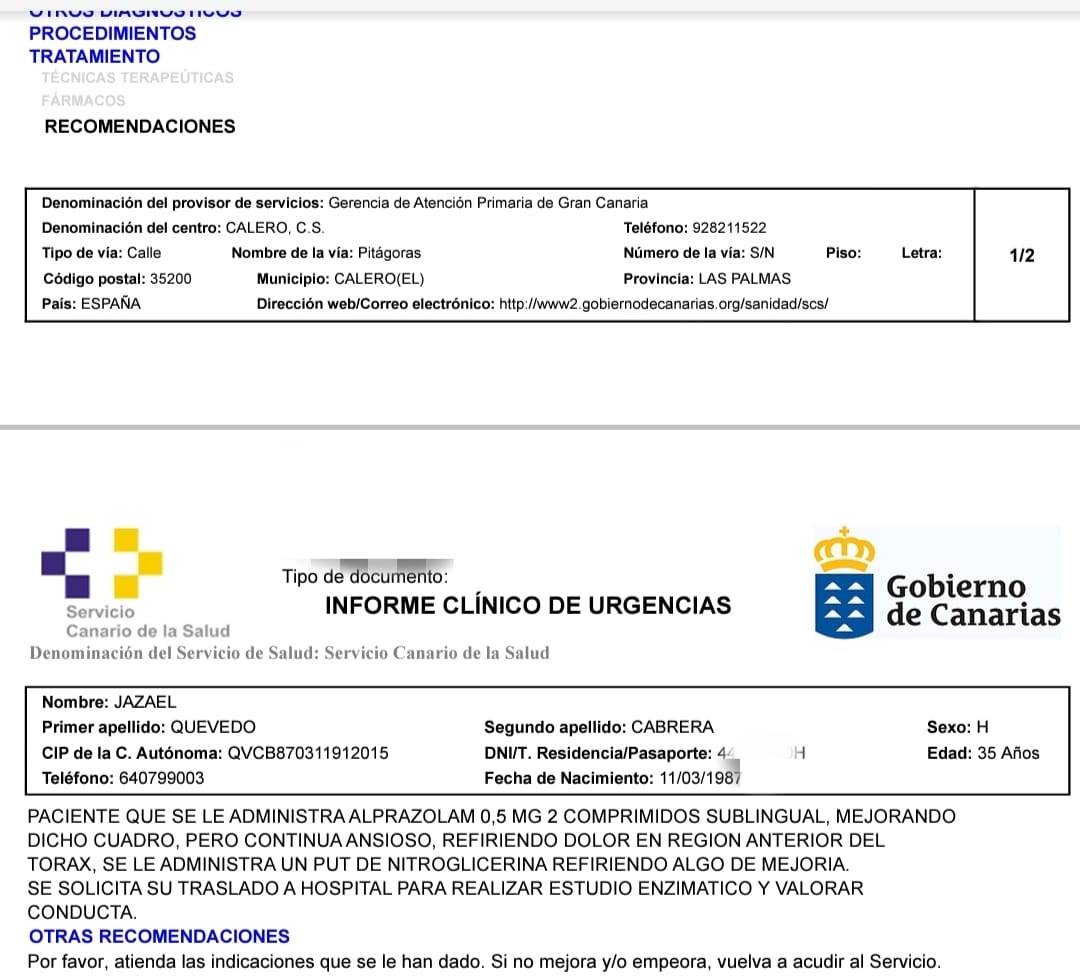Click the Edad field in patient box
This screenshot has height=977, width=1080.
tap(983, 753)
